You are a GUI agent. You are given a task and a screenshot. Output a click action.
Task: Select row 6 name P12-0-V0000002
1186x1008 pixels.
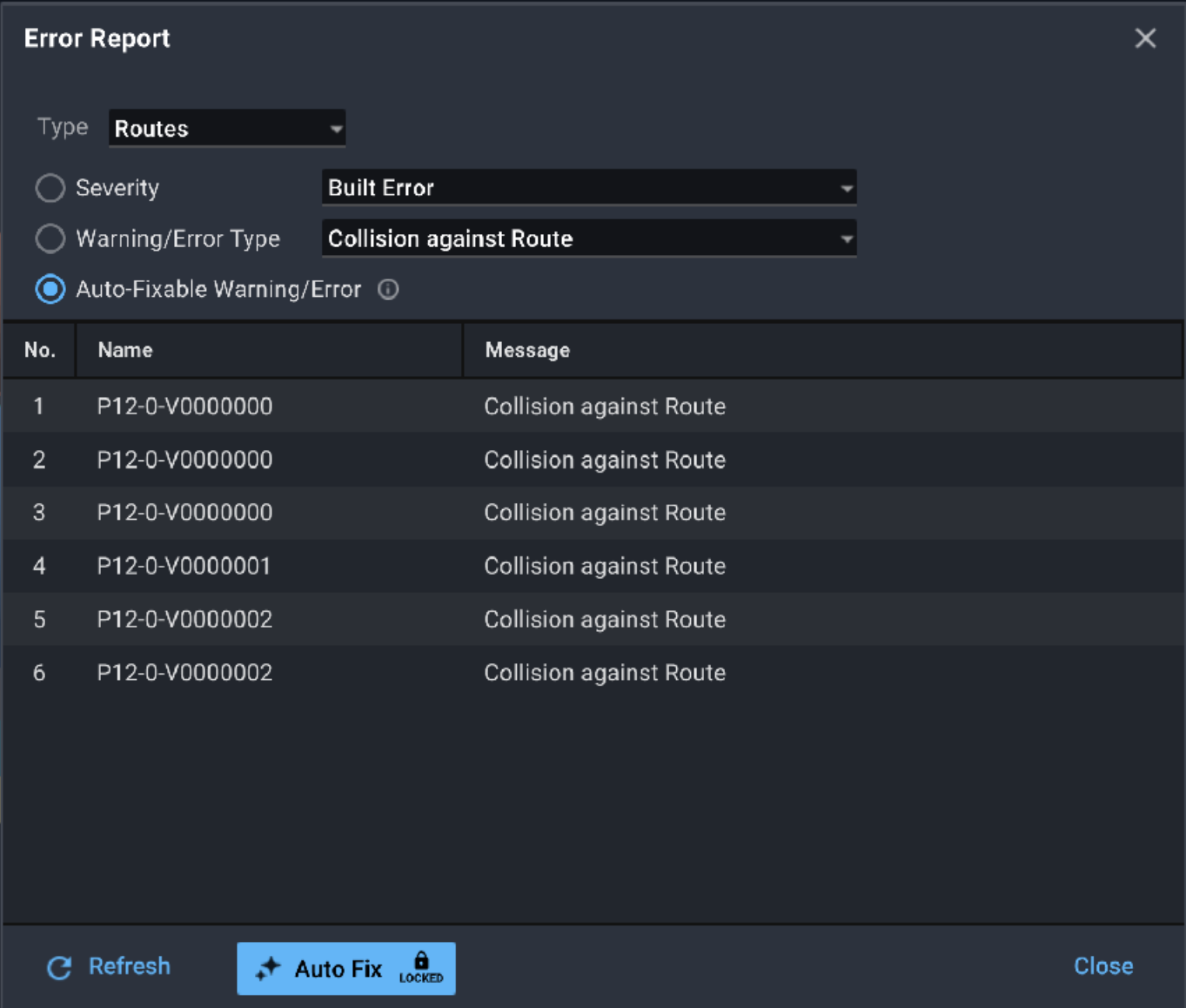point(185,673)
